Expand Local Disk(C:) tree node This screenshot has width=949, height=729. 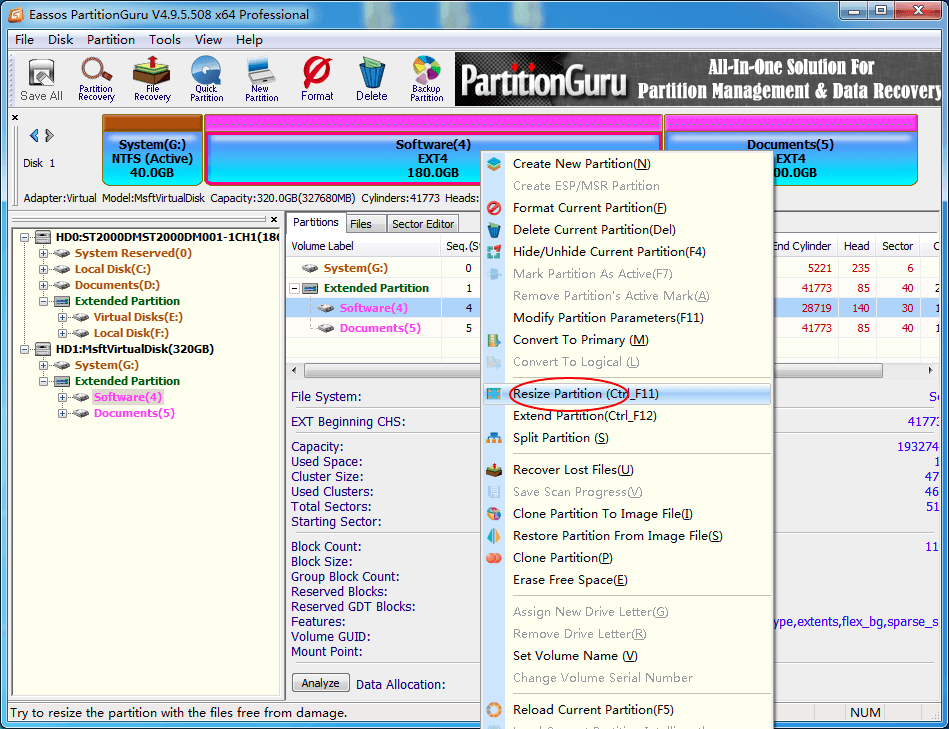click(x=43, y=269)
